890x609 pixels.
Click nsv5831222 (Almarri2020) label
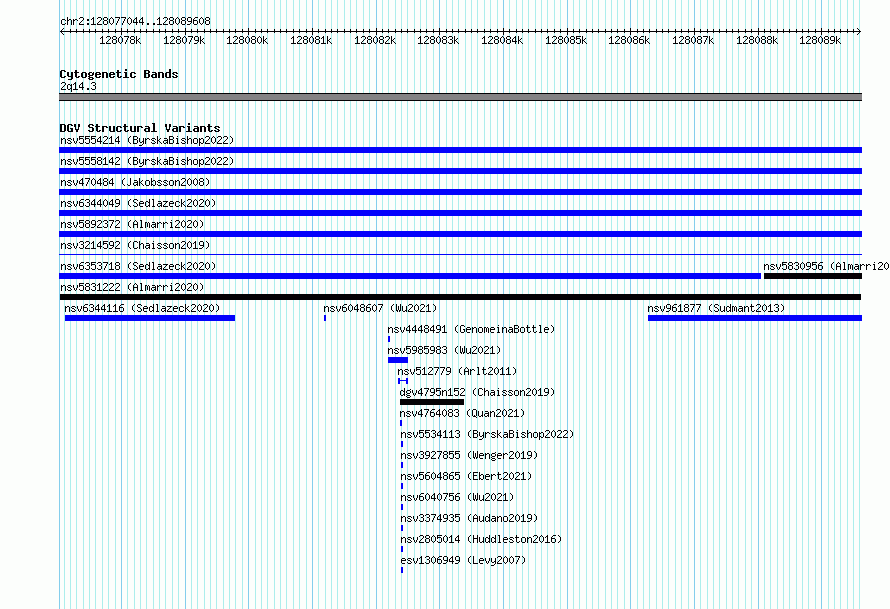tap(132, 287)
